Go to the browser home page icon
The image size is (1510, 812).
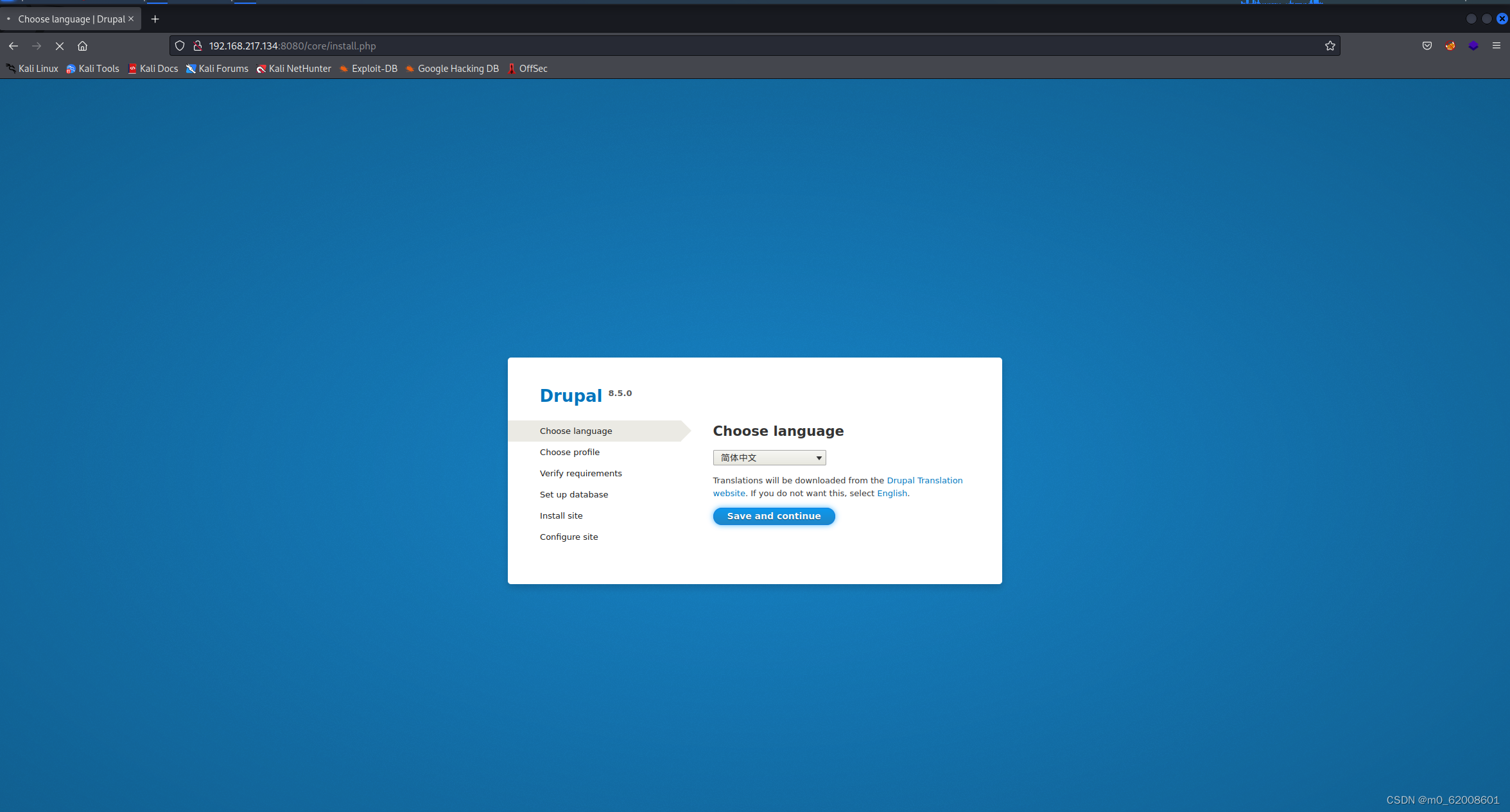coord(82,46)
